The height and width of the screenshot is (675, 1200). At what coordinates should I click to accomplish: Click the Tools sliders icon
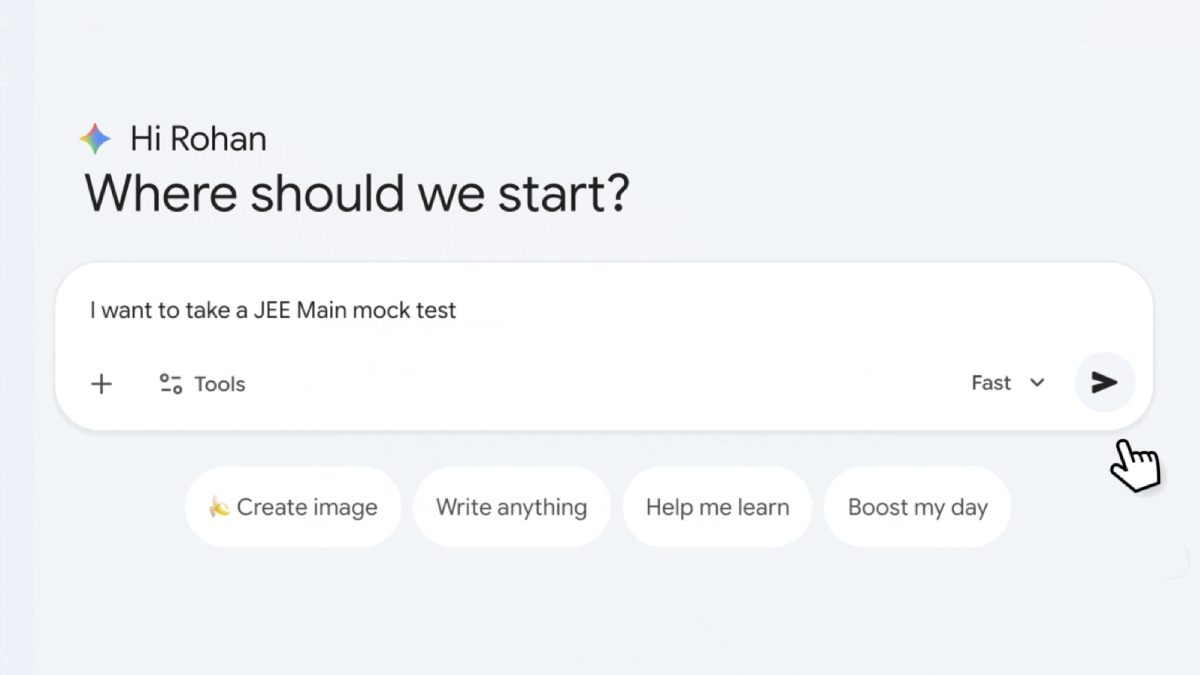pos(171,384)
